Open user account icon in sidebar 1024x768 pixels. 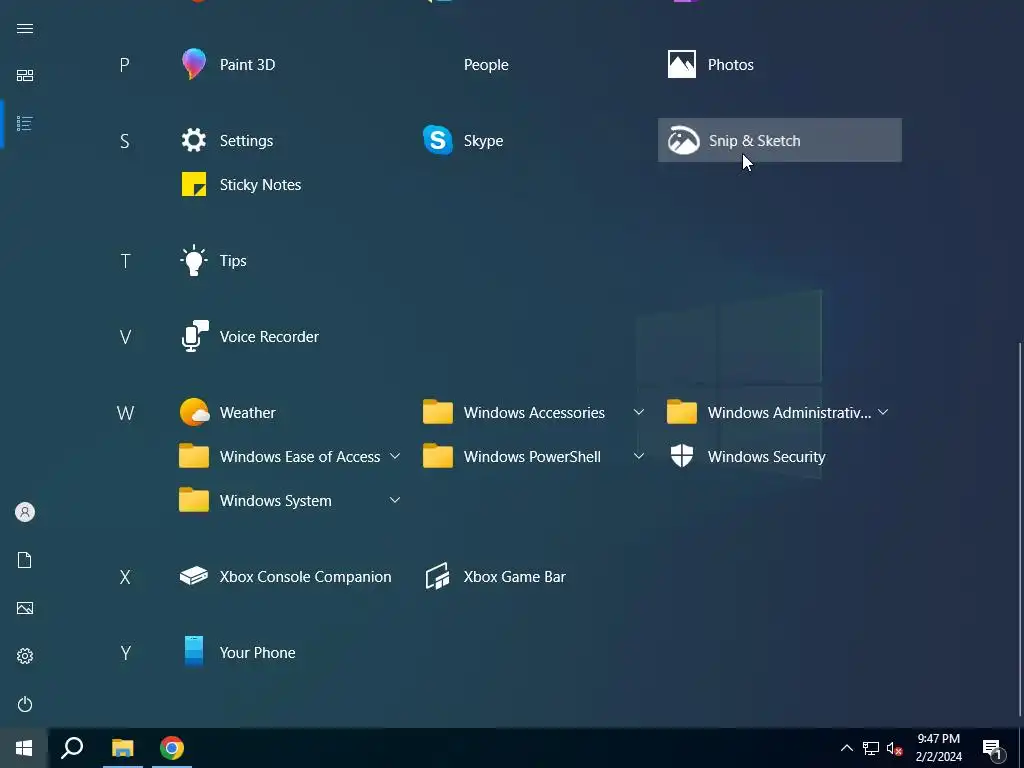click(25, 512)
